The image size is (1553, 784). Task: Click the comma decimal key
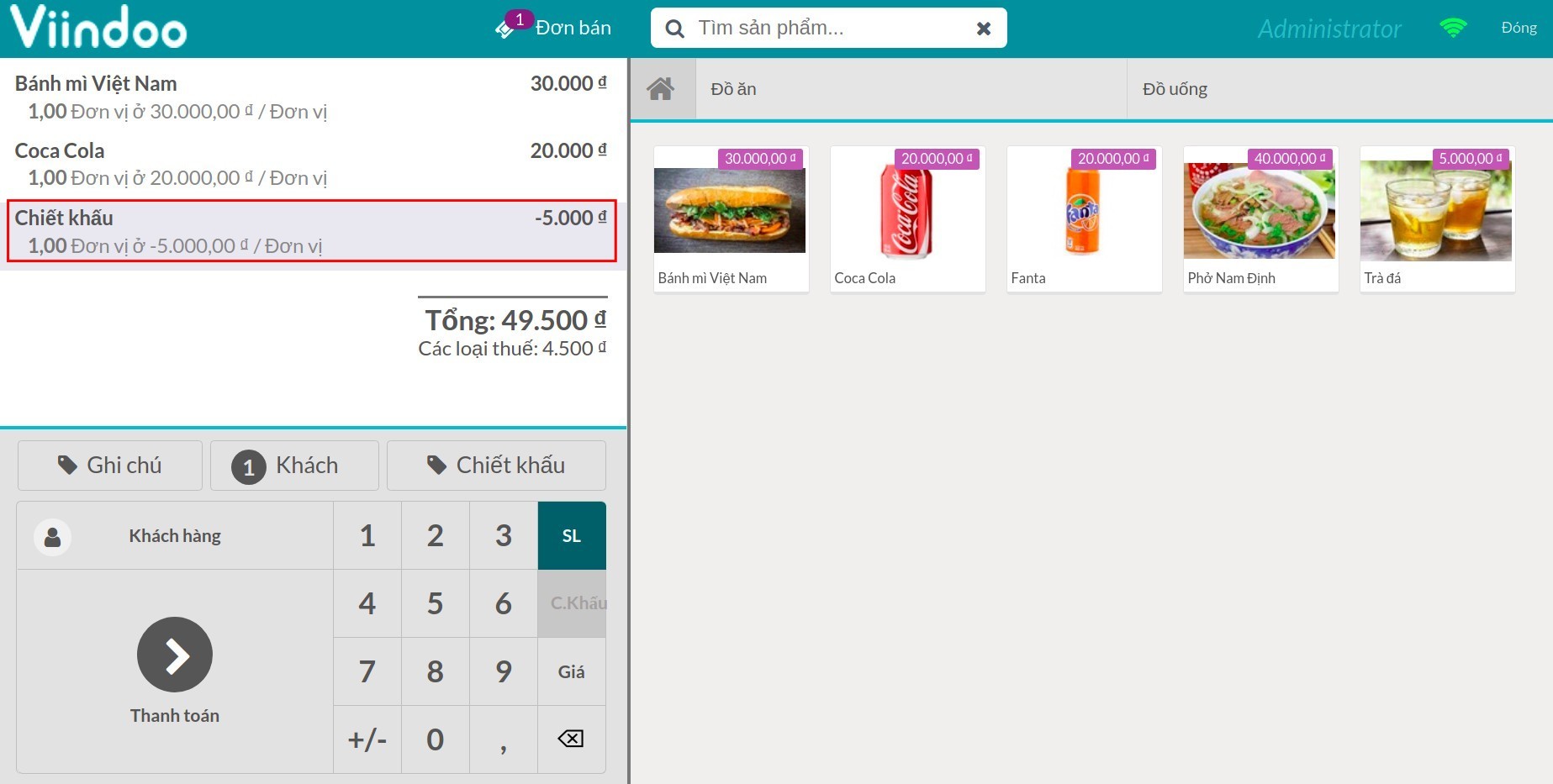504,739
